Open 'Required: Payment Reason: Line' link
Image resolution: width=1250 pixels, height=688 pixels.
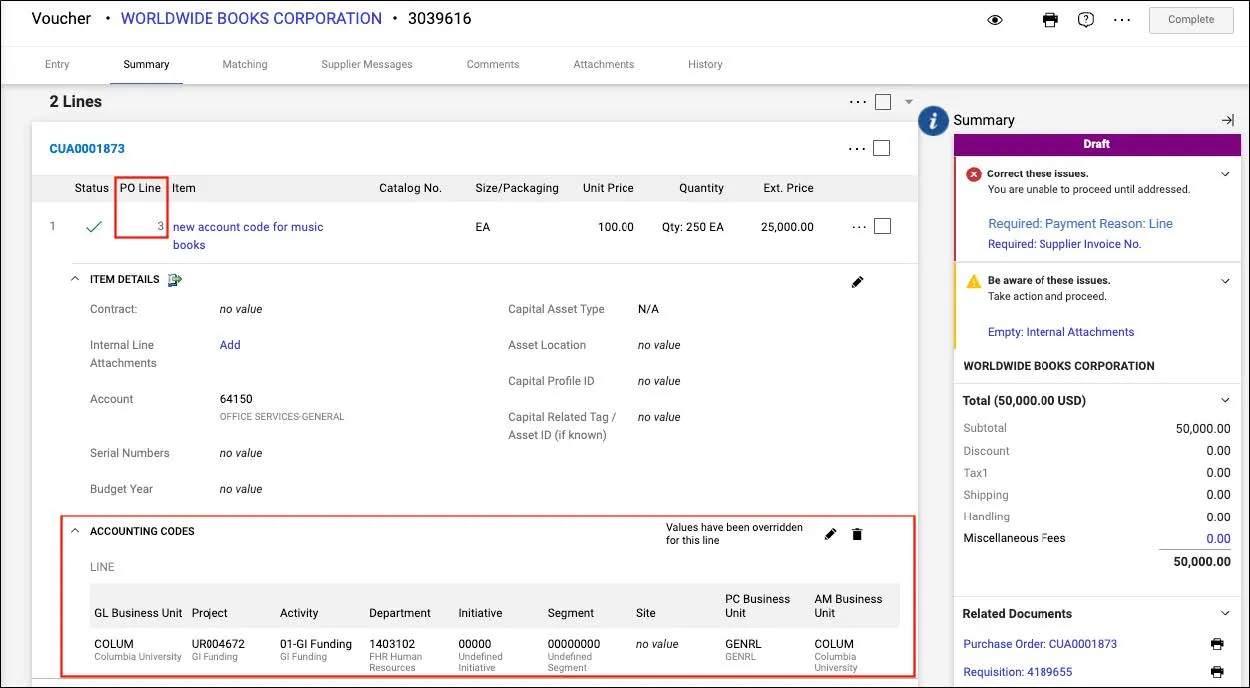pos(1080,224)
